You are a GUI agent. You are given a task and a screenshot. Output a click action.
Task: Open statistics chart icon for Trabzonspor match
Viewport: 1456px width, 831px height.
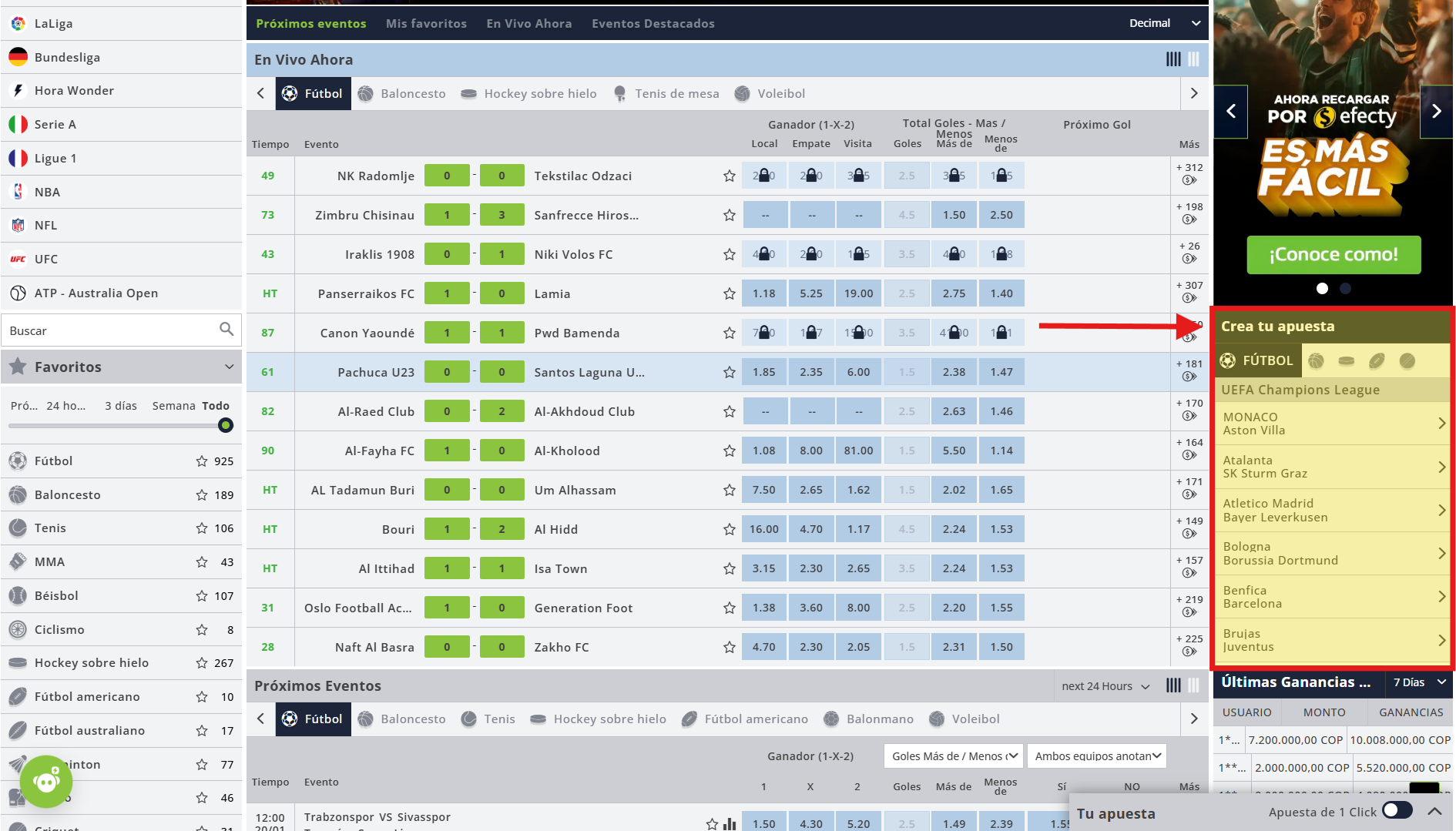(729, 823)
